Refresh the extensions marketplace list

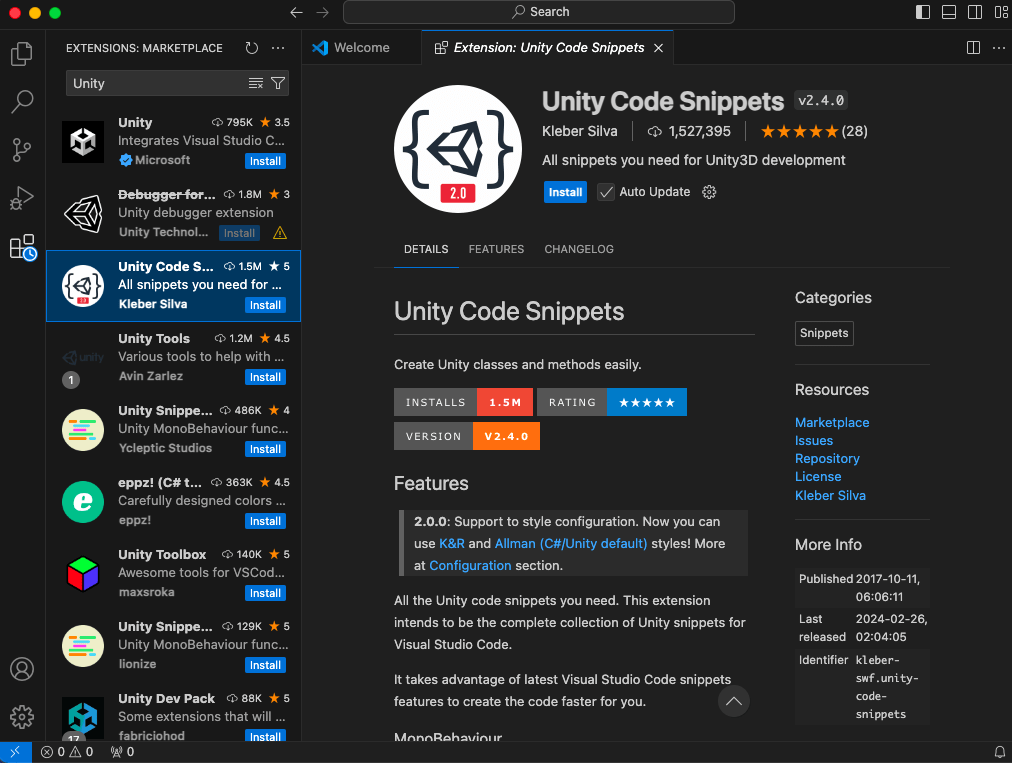(252, 48)
